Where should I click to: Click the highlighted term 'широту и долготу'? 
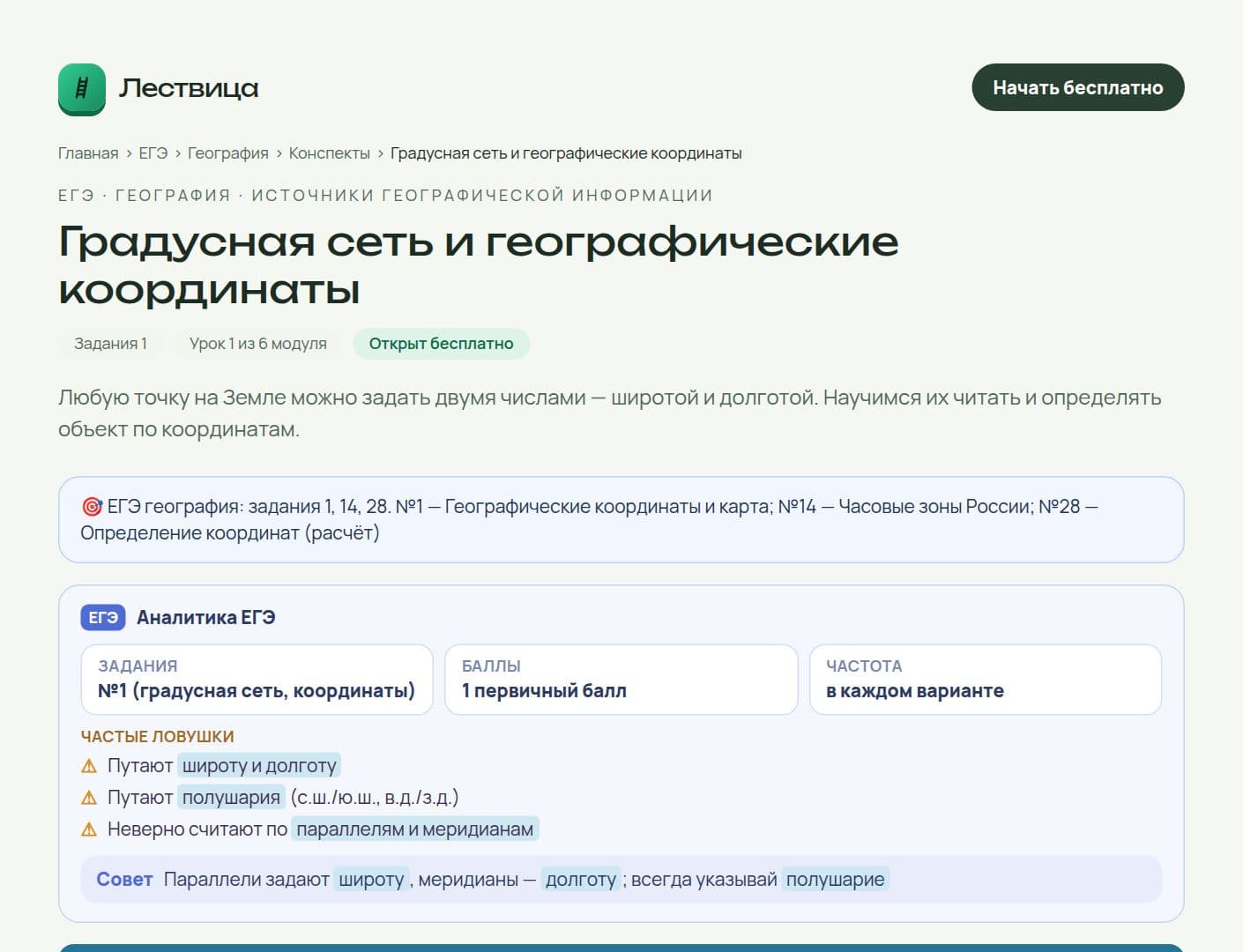[x=259, y=766]
